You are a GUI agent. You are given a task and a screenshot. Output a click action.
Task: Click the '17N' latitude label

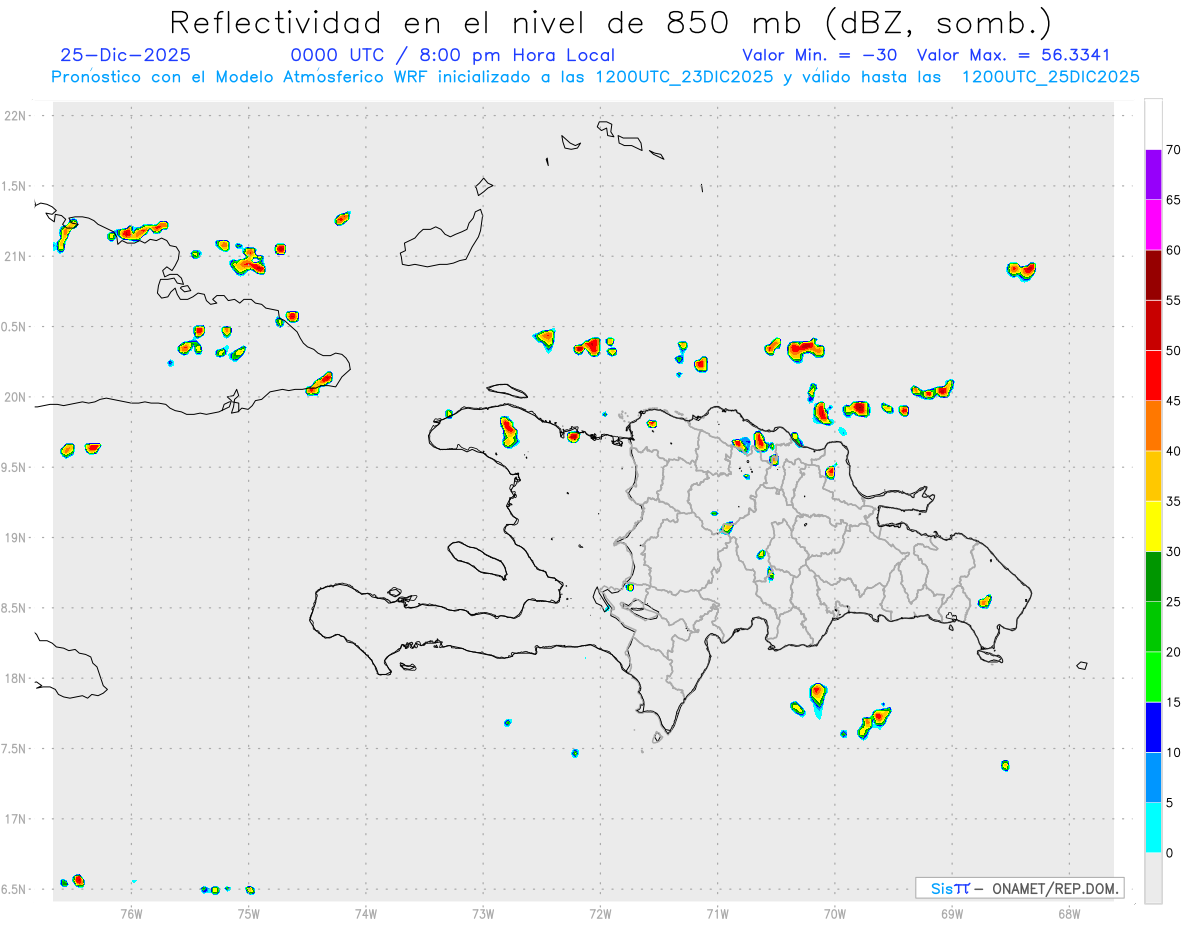pos(16,819)
